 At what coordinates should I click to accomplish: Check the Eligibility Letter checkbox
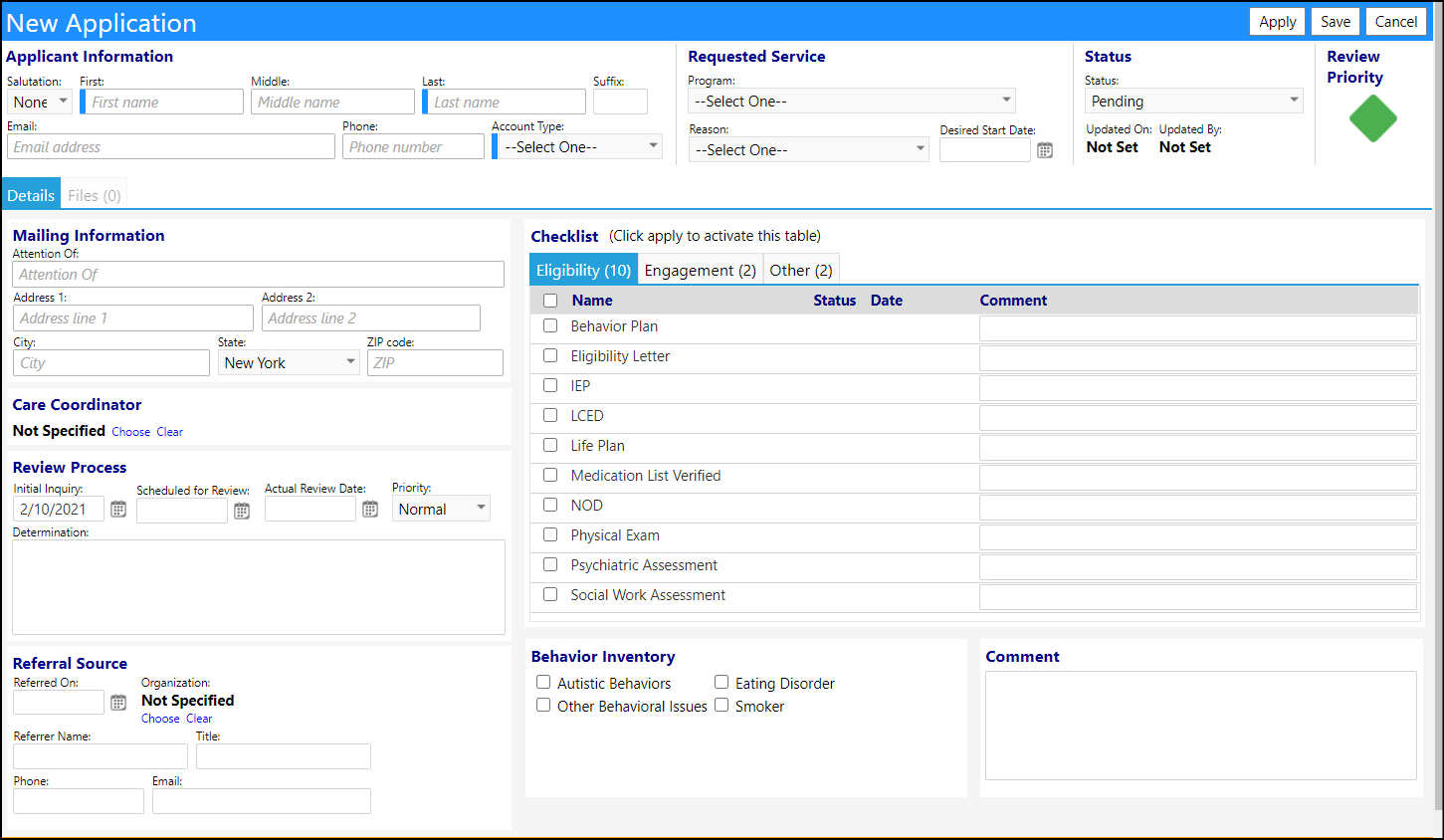pos(550,355)
